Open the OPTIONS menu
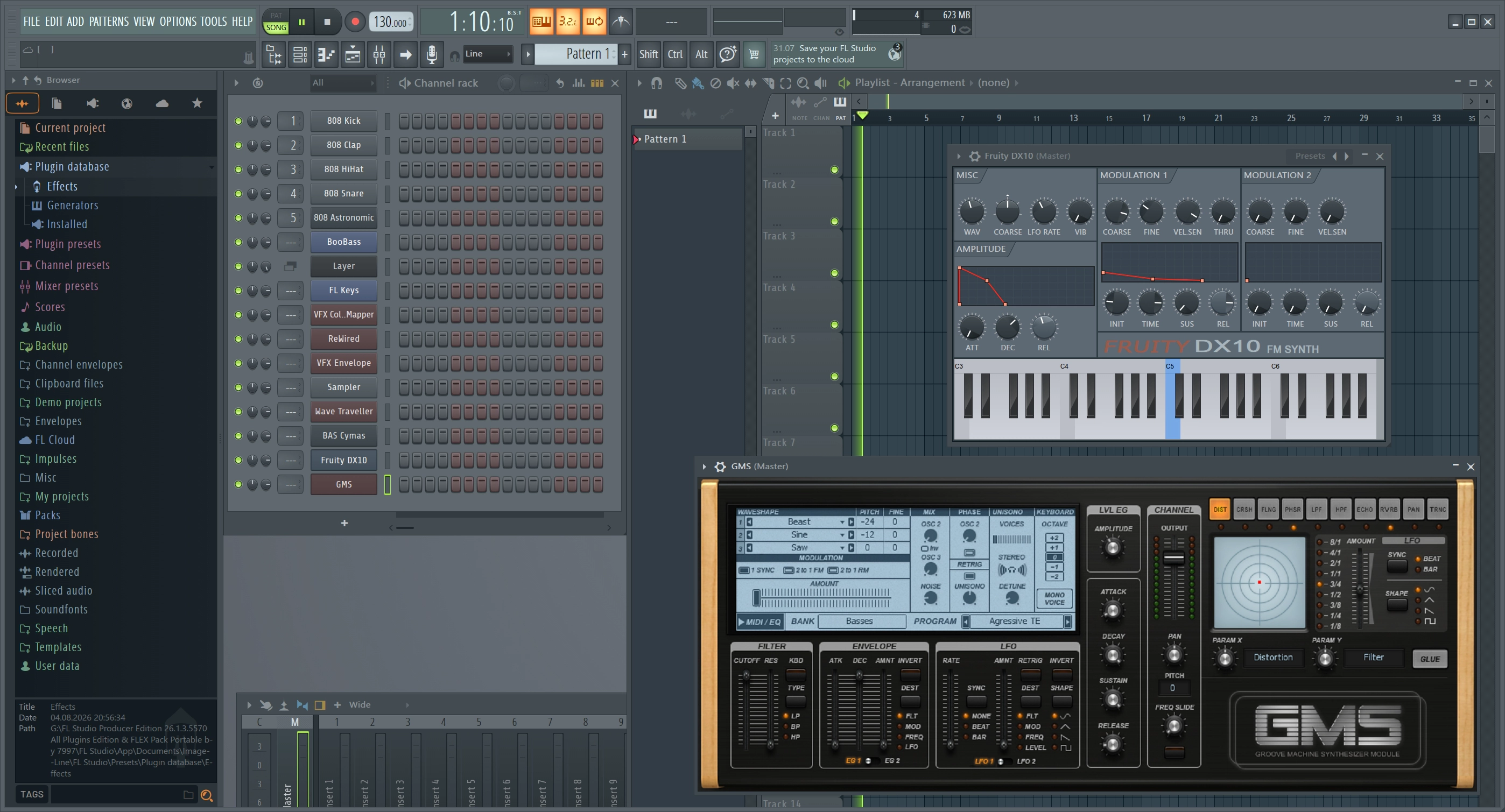1505x812 pixels. click(178, 22)
